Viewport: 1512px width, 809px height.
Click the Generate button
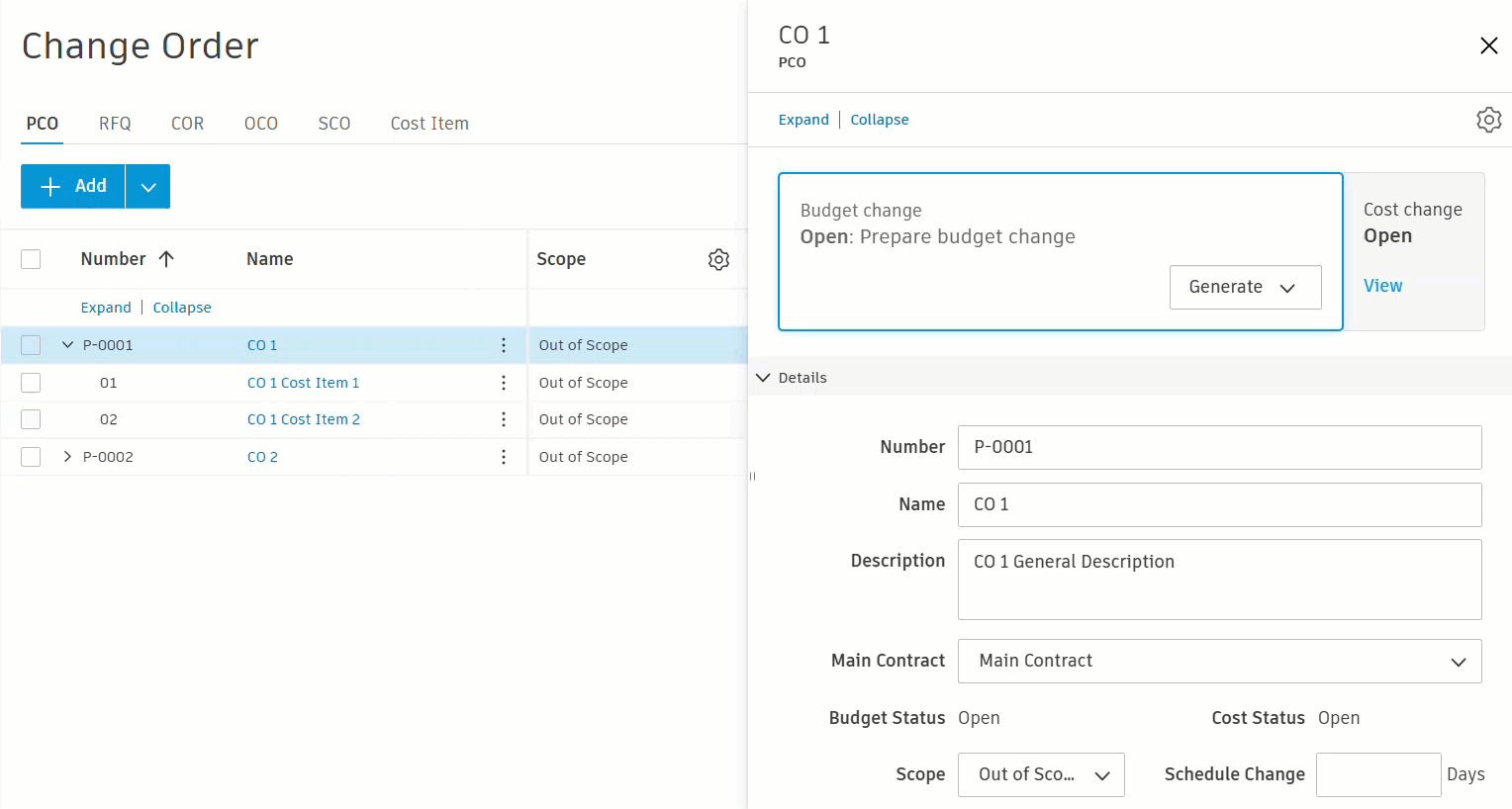pos(1244,287)
